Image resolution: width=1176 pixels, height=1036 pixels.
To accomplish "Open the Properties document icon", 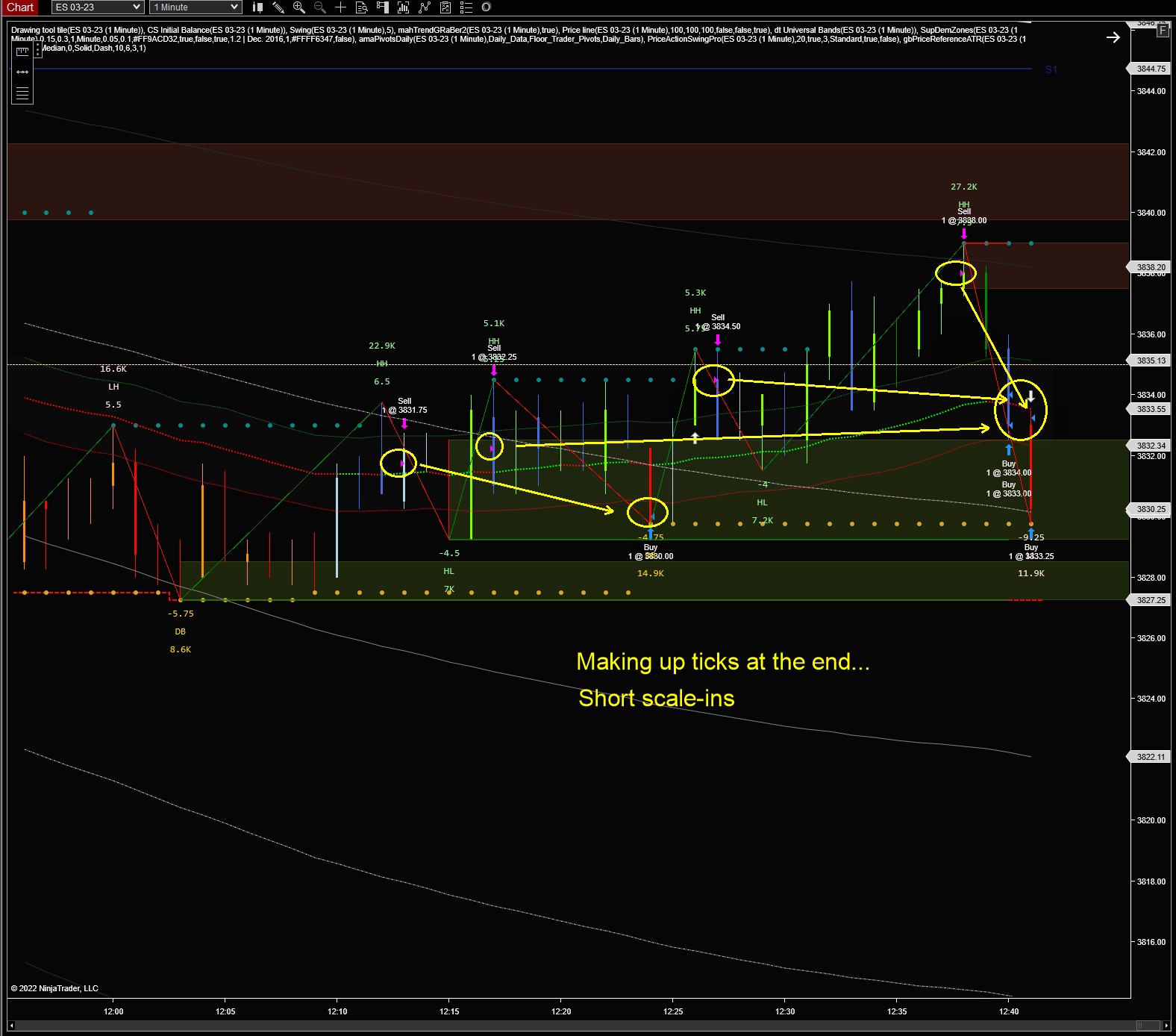I will (445, 7).
